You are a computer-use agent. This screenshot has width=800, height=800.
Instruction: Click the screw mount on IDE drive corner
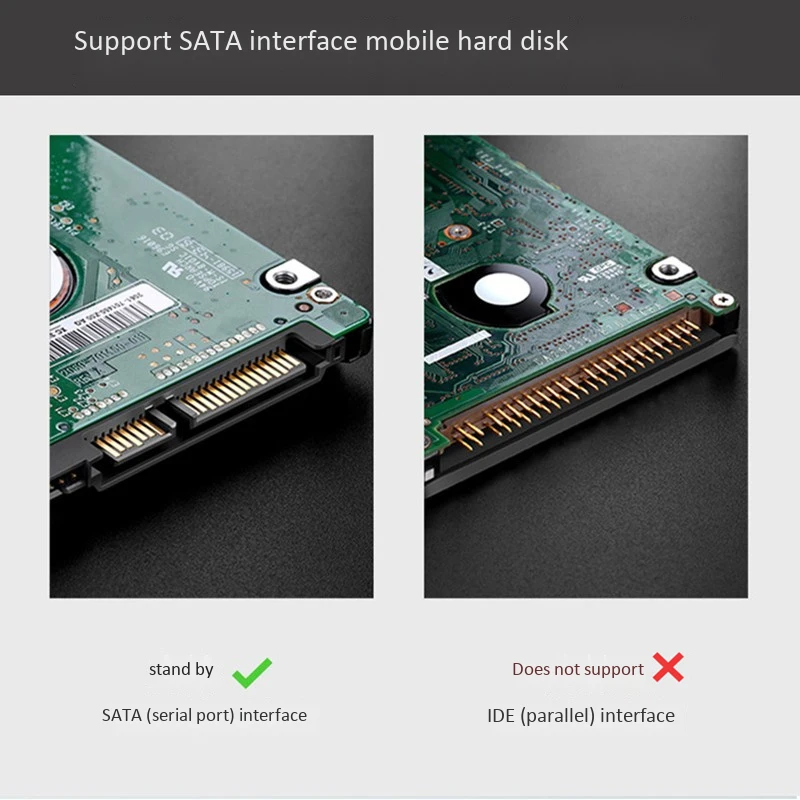tap(671, 269)
